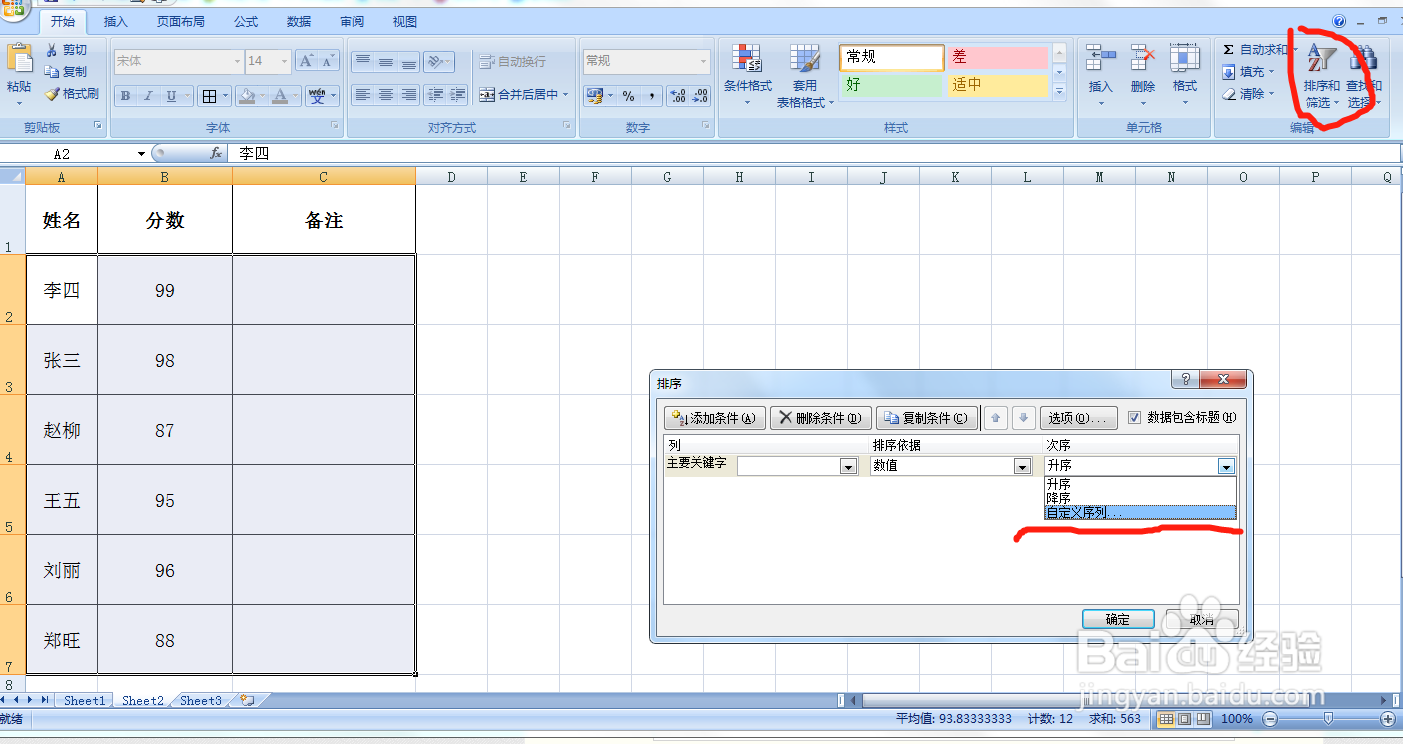Apply the cell borders icon

click(x=209, y=96)
